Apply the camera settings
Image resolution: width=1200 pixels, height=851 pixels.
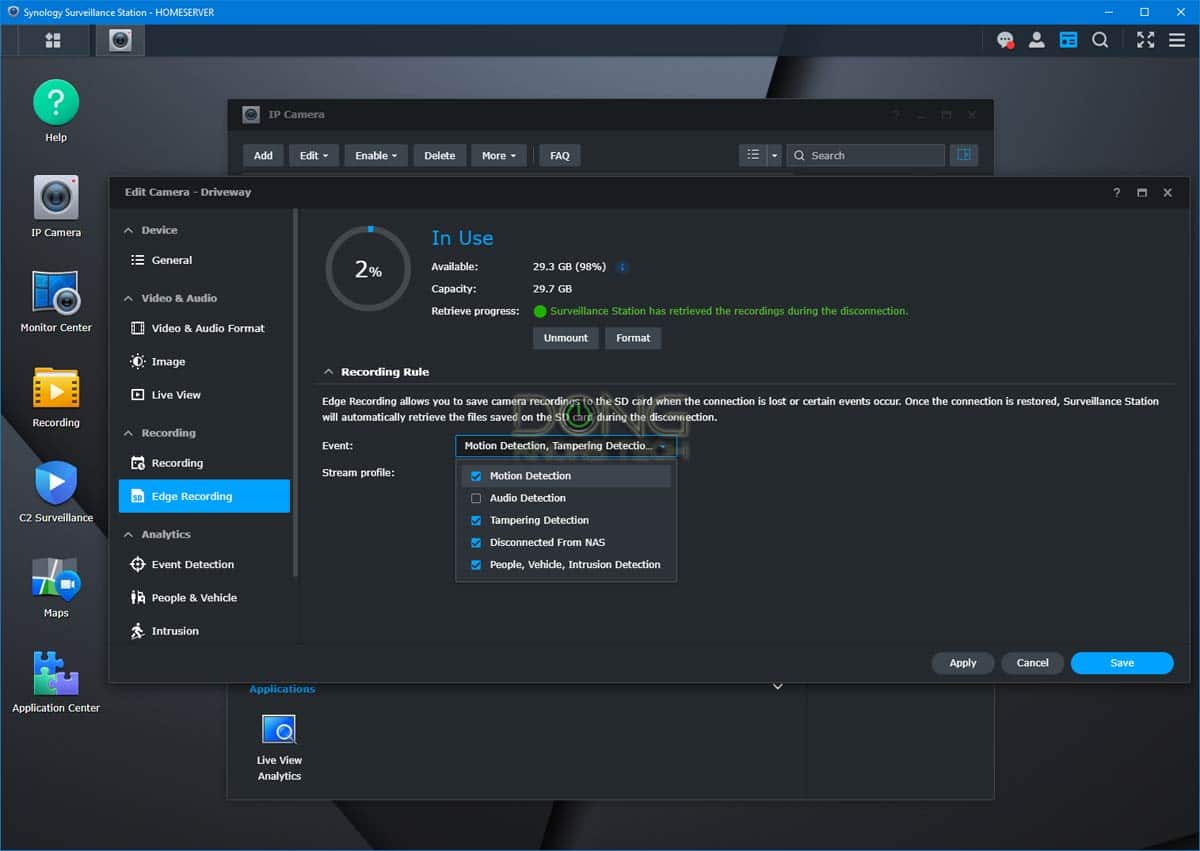(963, 663)
